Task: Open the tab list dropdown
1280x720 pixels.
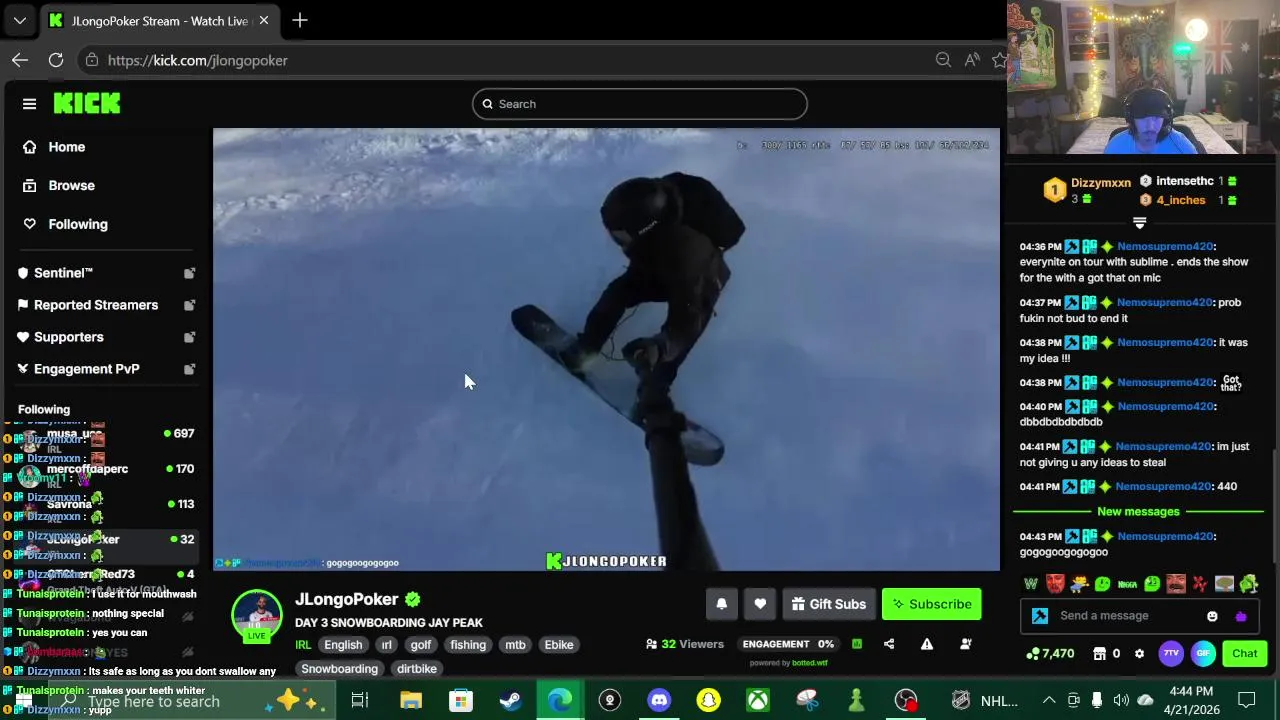Action: [20, 20]
